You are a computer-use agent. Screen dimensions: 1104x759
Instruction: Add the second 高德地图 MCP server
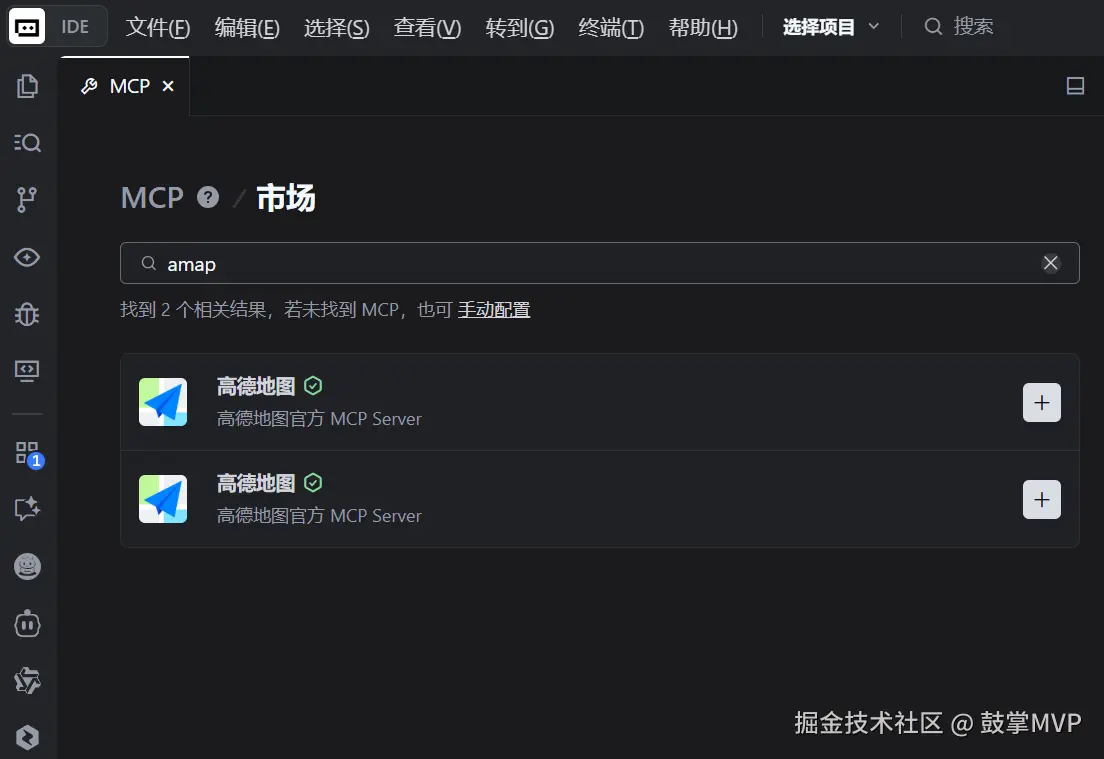pos(1041,500)
